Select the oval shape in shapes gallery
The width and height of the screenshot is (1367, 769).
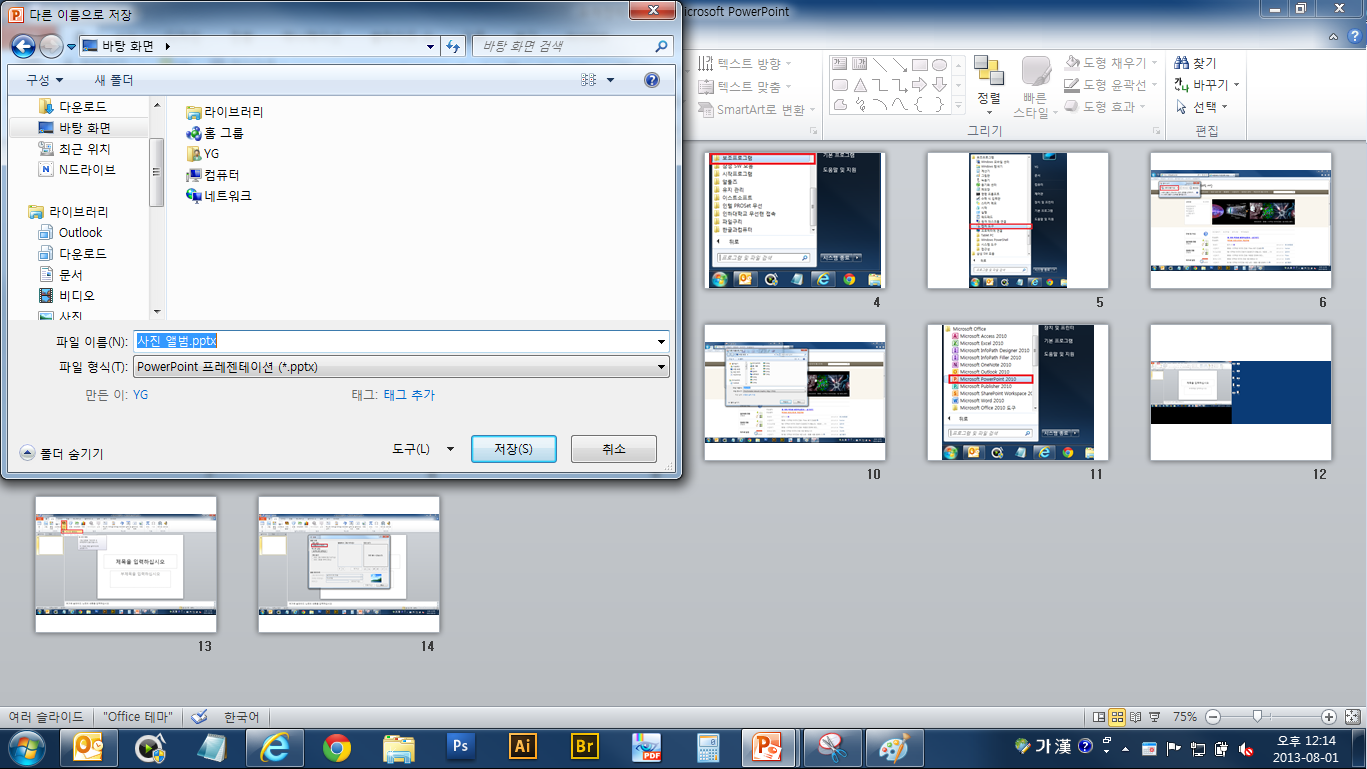click(x=939, y=65)
